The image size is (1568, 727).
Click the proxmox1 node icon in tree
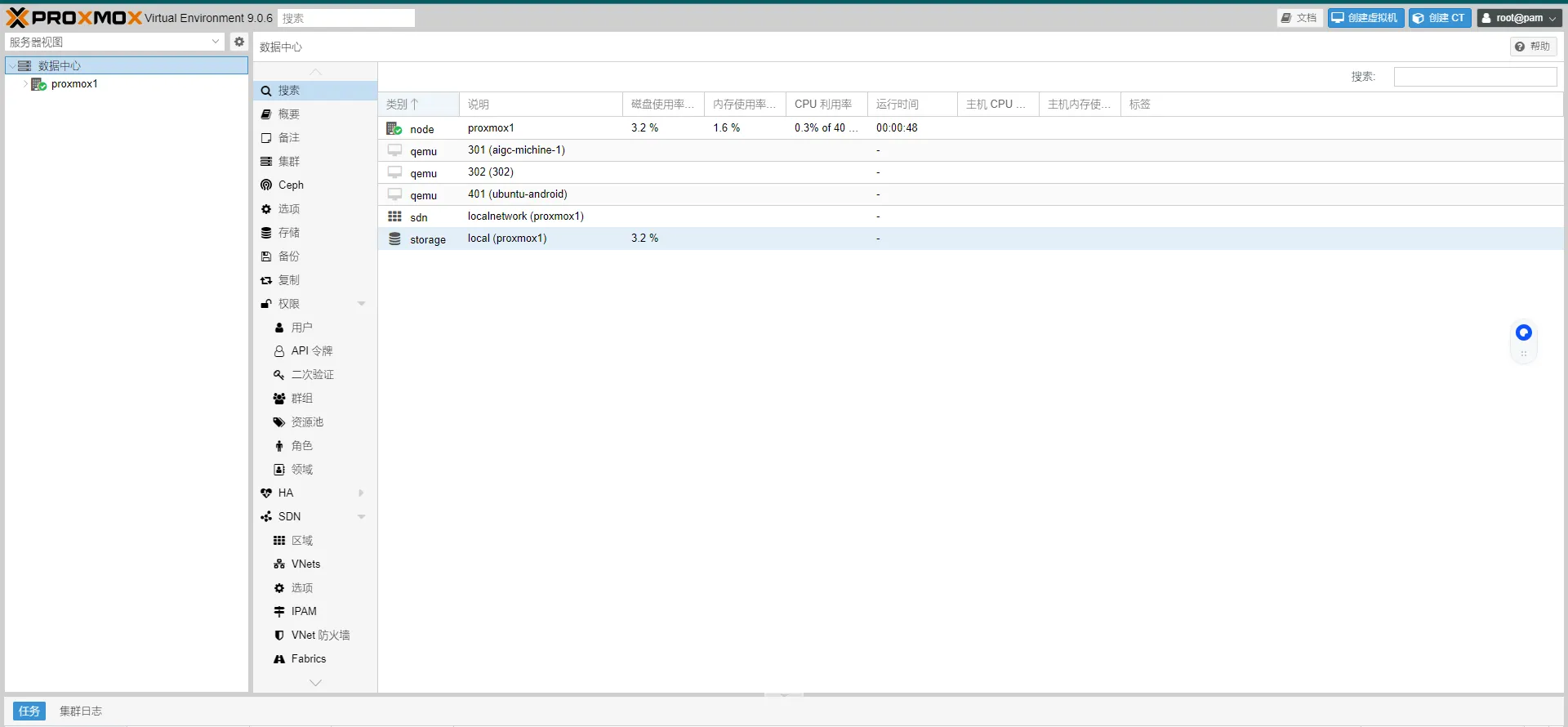pyautogui.click(x=38, y=84)
